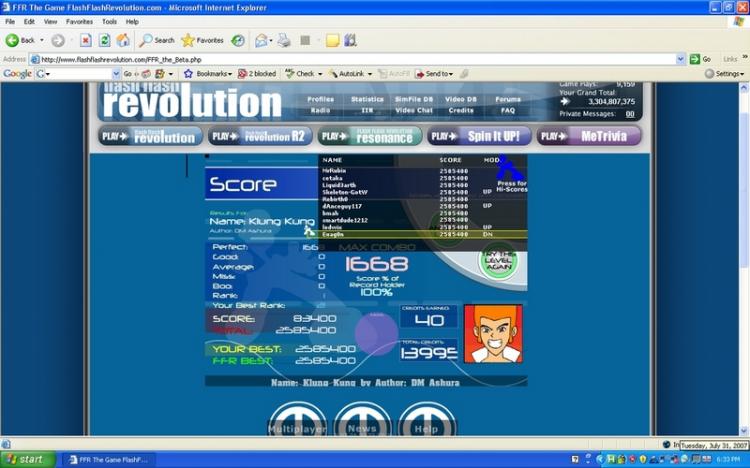Open the Favorites menu
Screen dimensions: 750x468
pyautogui.click(x=79, y=22)
